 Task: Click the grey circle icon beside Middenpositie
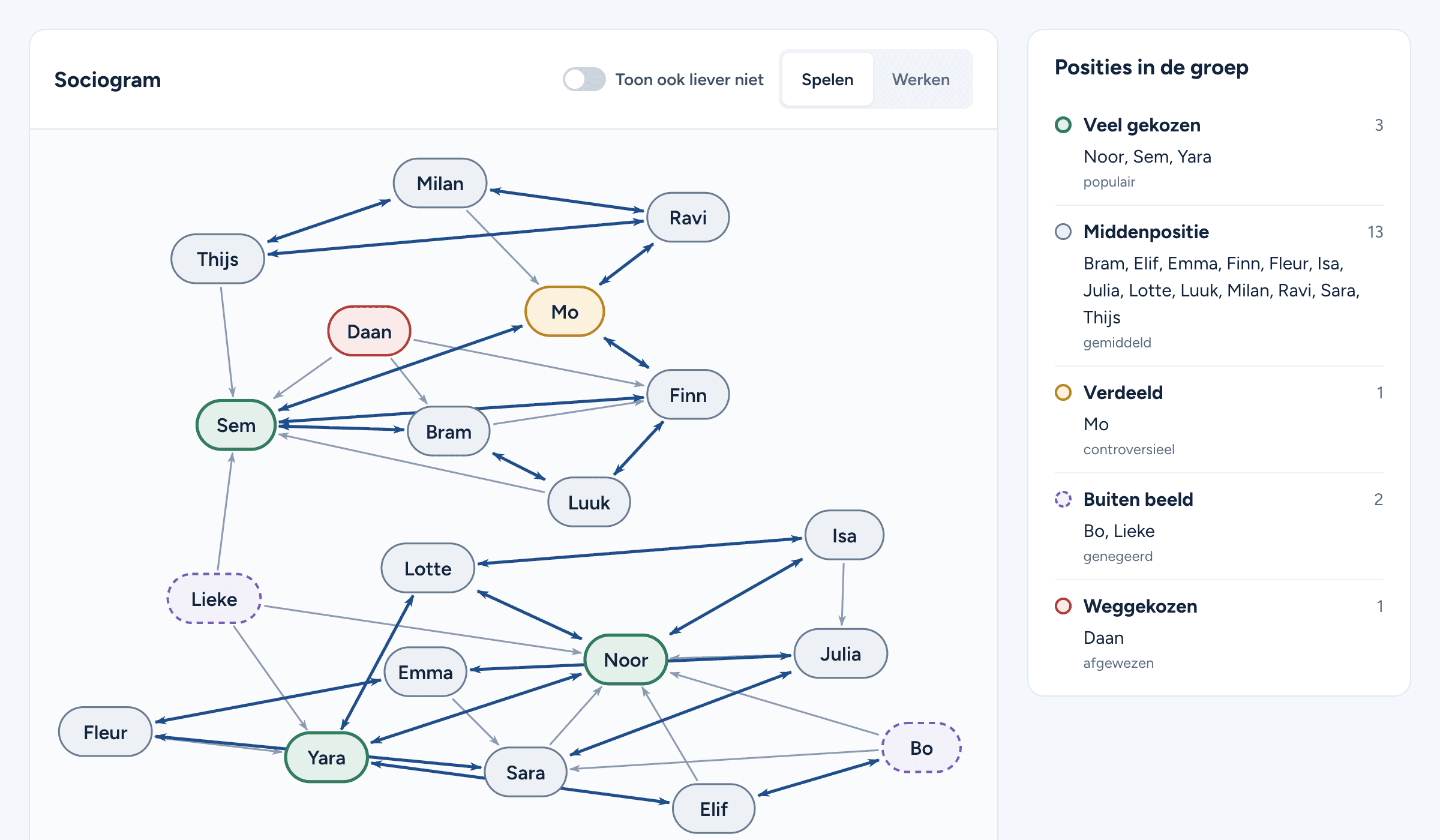pyautogui.click(x=1063, y=232)
